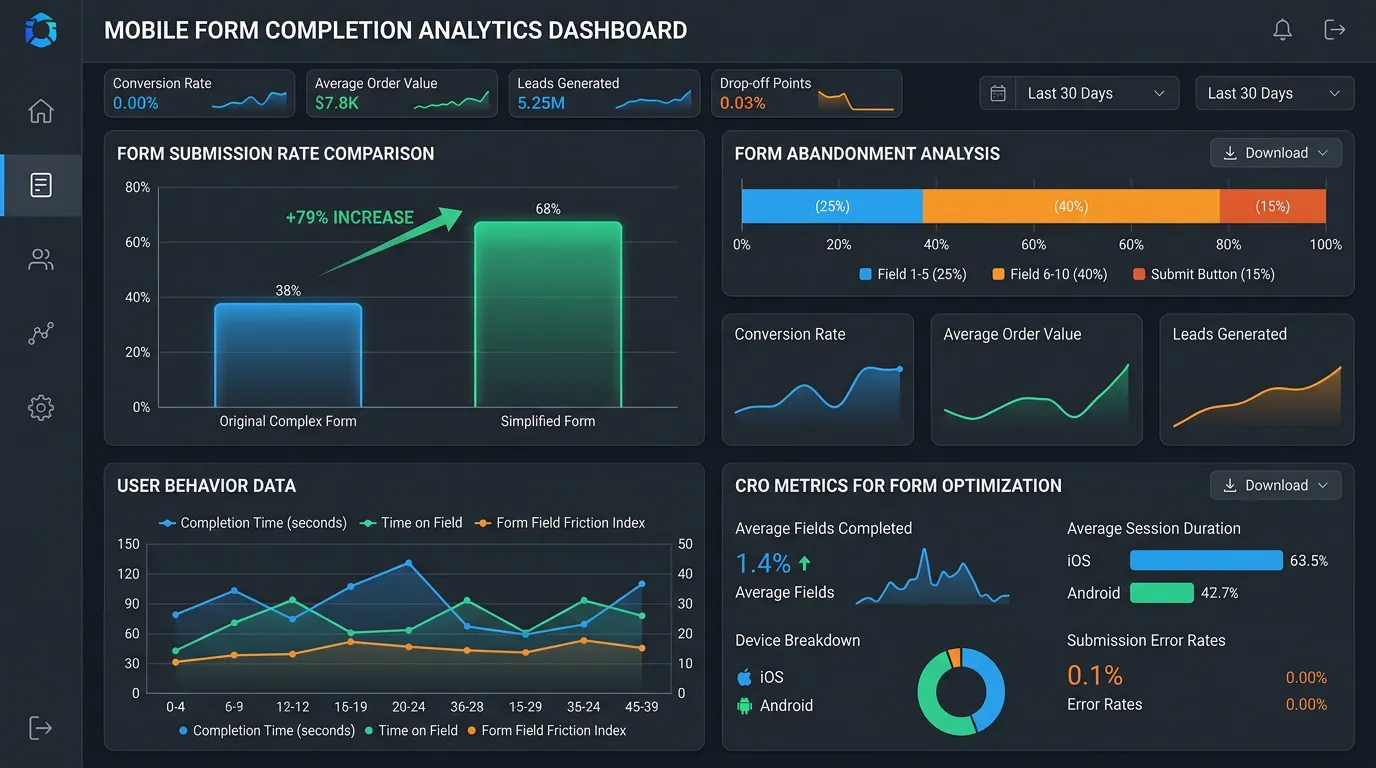Click the sign-out icon in the header

(x=1335, y=30)
